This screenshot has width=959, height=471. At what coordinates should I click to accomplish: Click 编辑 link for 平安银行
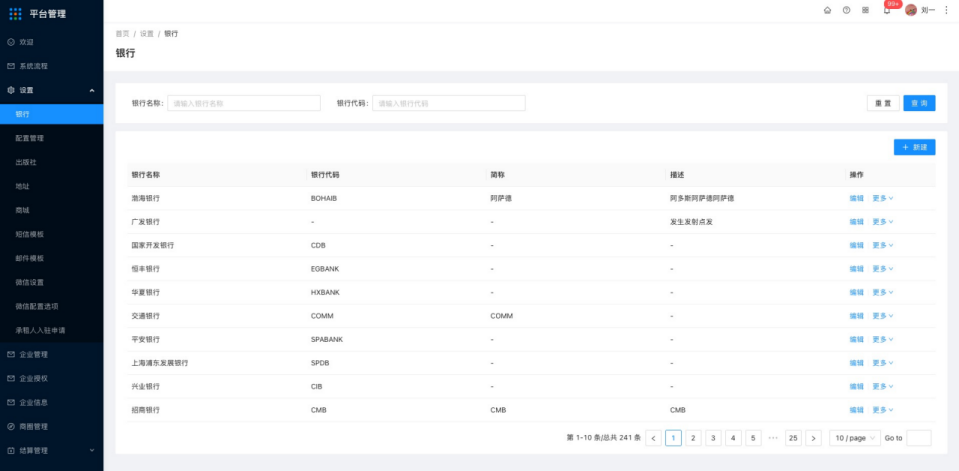click(856, 339)
